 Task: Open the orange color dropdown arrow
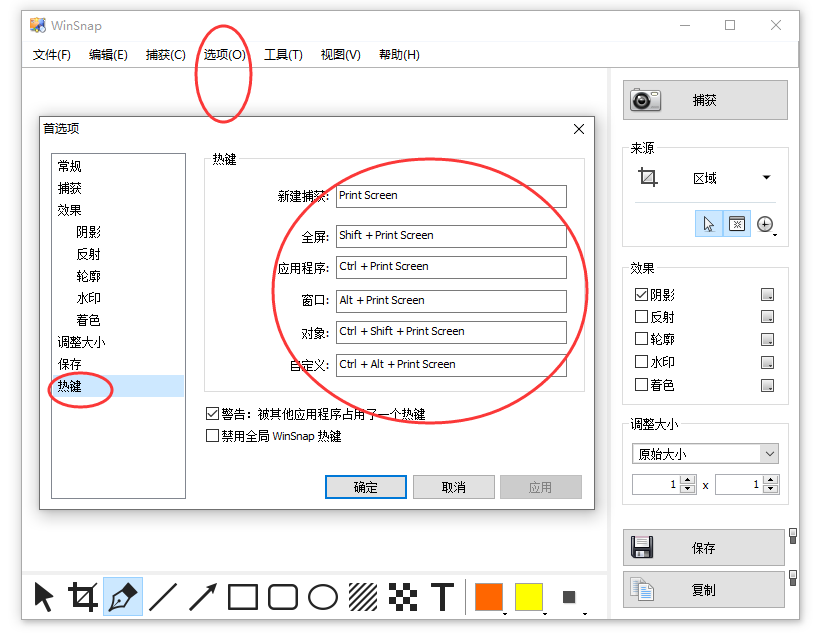coord(505,614)
